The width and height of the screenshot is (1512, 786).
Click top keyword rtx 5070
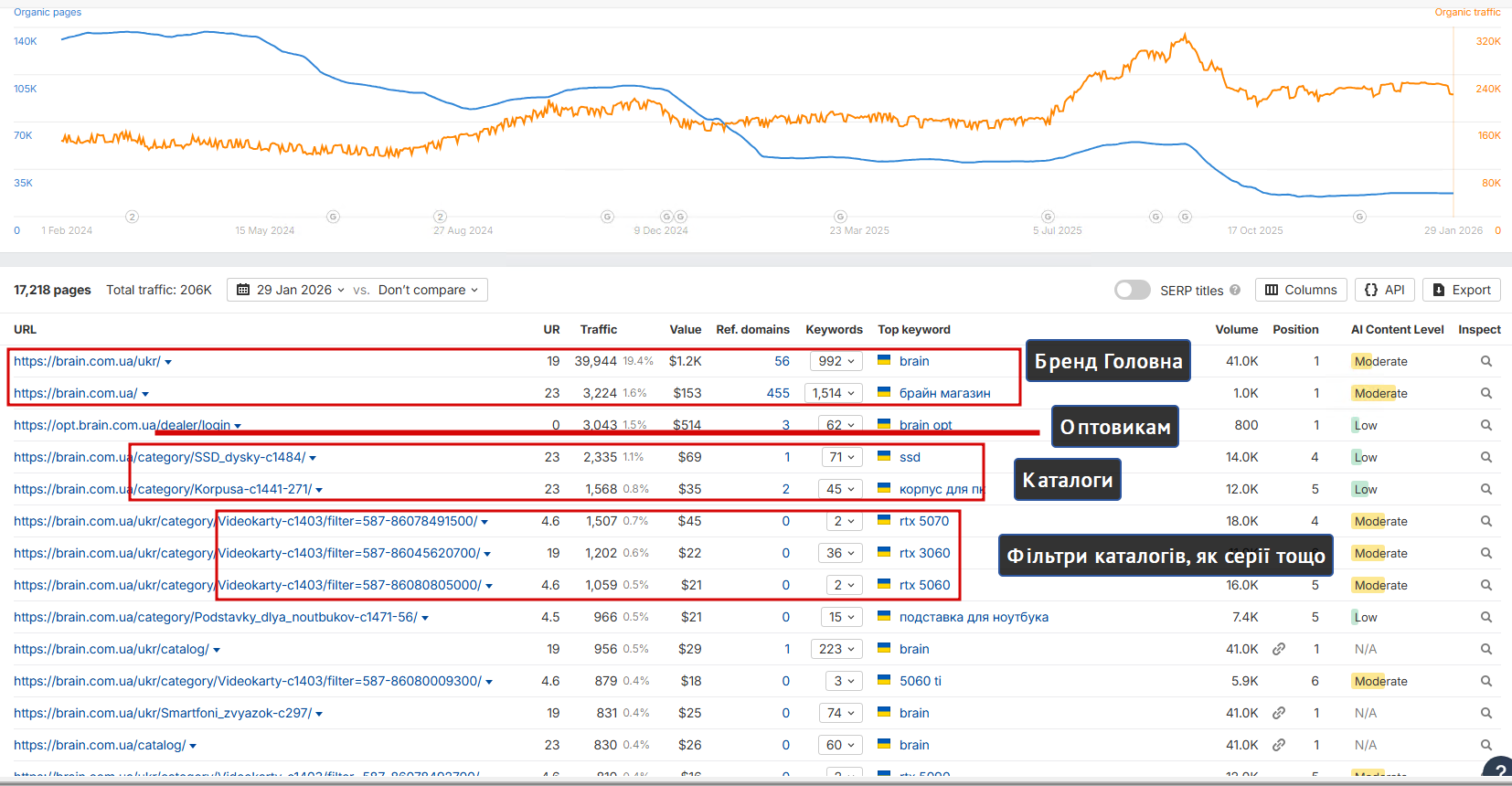pos(923,521)
